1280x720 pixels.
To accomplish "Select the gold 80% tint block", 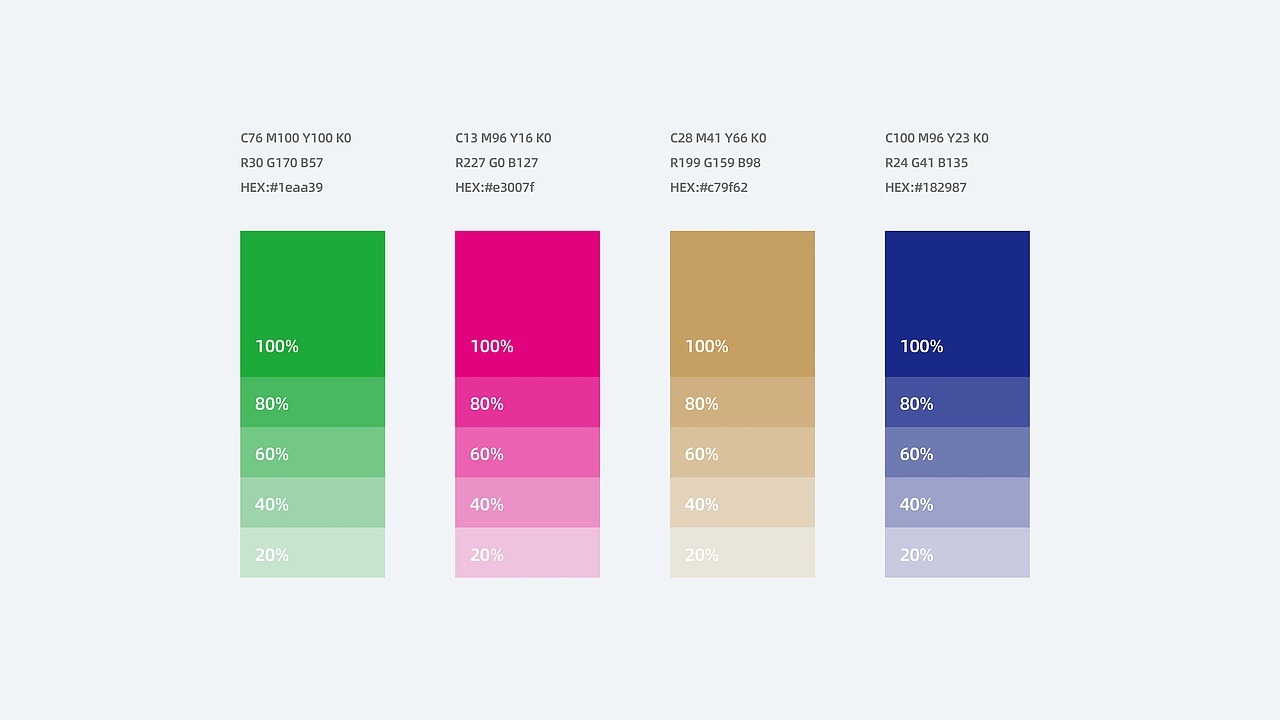I will tap(742, 402).
